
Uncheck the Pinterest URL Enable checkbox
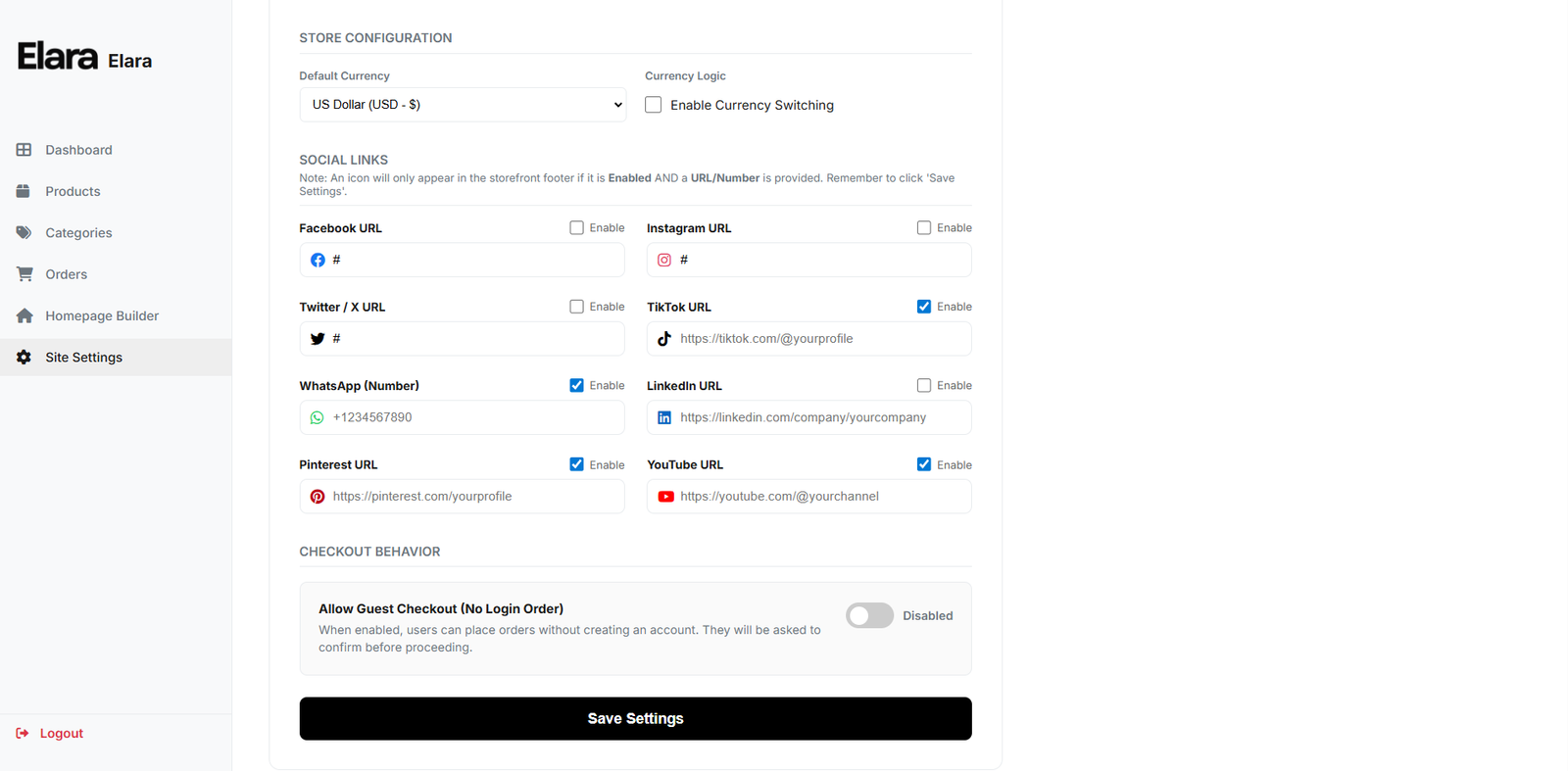click(x=576, y=464)
